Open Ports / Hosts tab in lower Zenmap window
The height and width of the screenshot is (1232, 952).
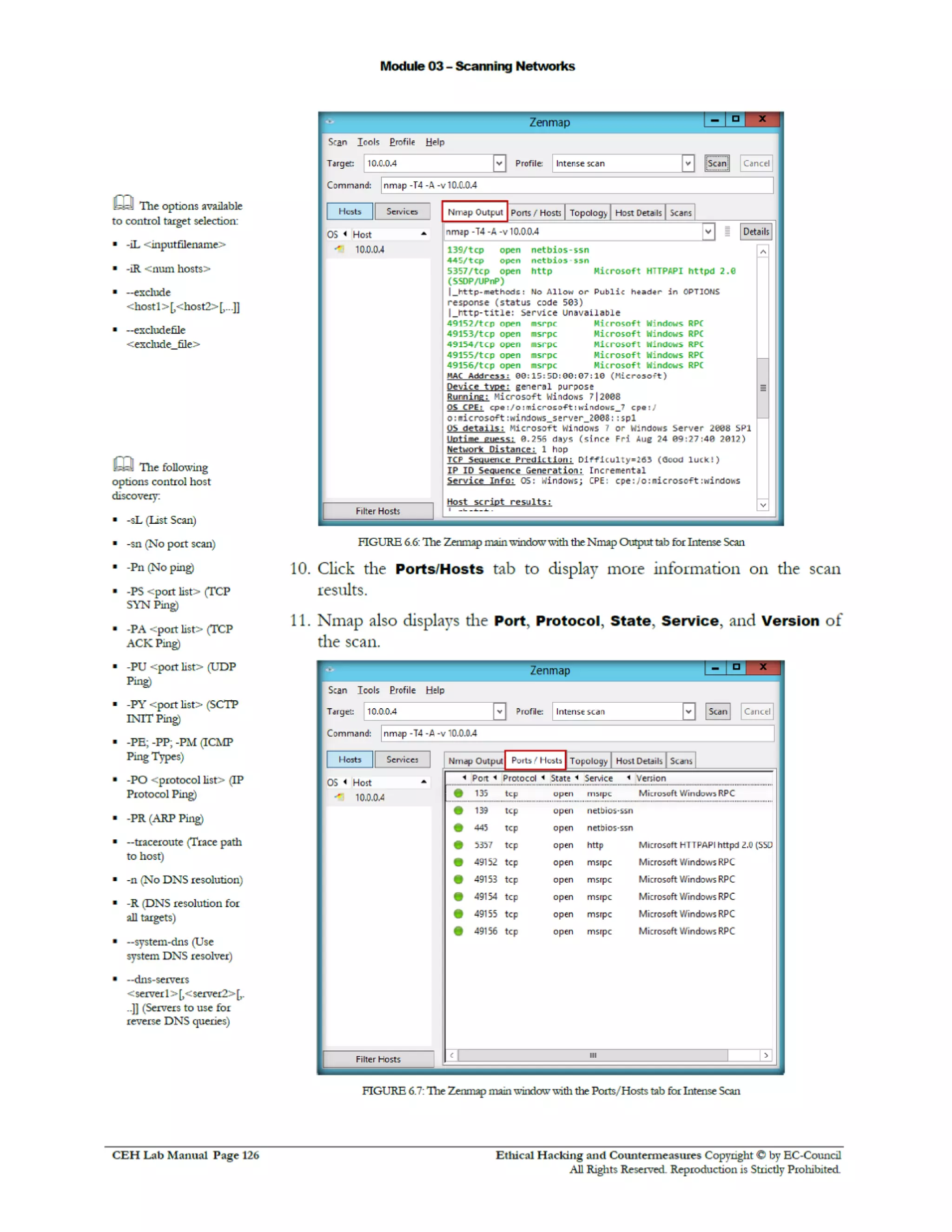[x=536, y=760]
